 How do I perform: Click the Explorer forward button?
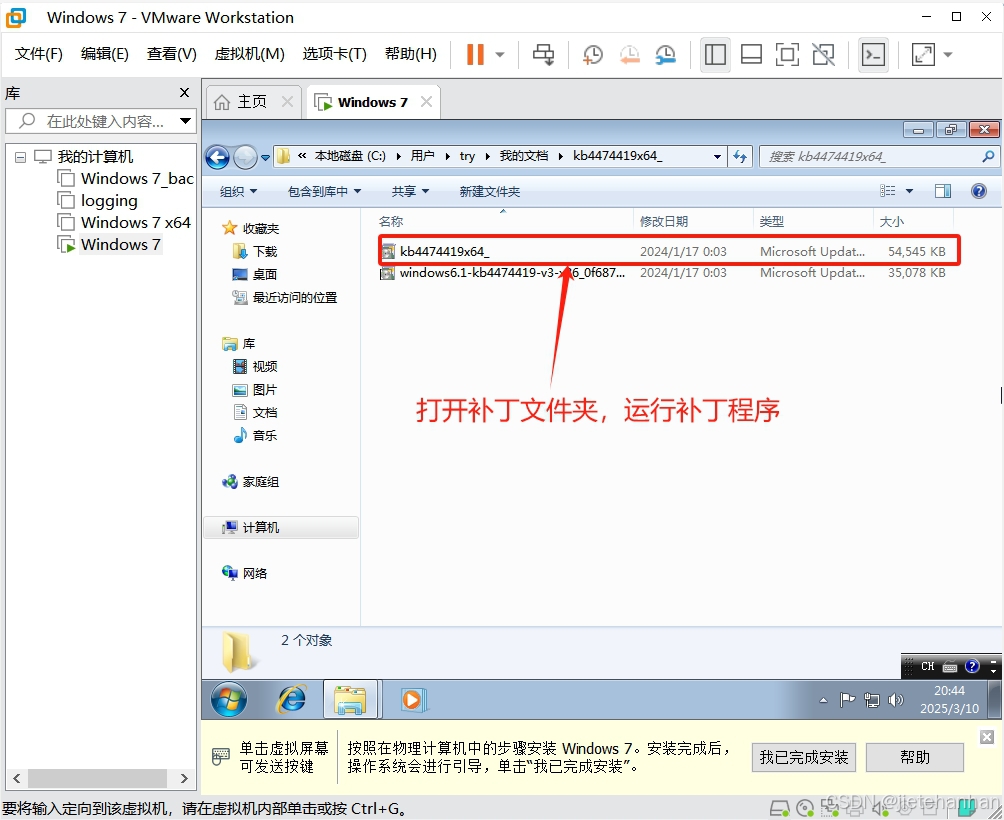(x=245, y=157)
